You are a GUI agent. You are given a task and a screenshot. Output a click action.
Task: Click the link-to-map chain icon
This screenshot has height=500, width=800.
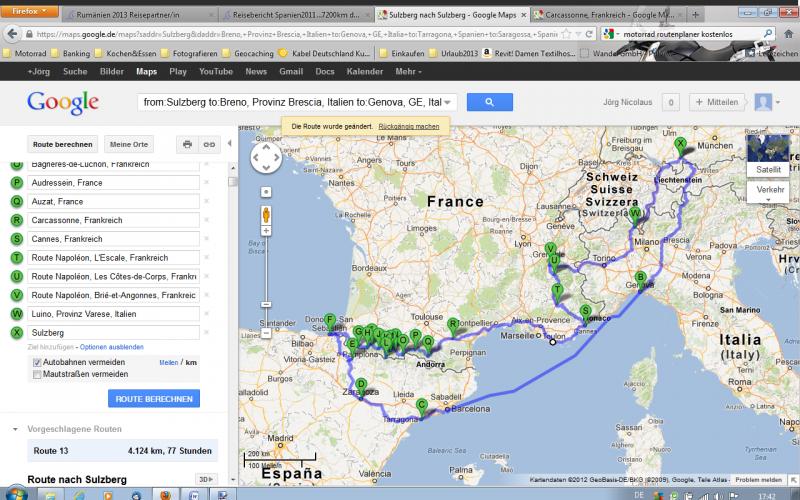(x=209, y=144)
